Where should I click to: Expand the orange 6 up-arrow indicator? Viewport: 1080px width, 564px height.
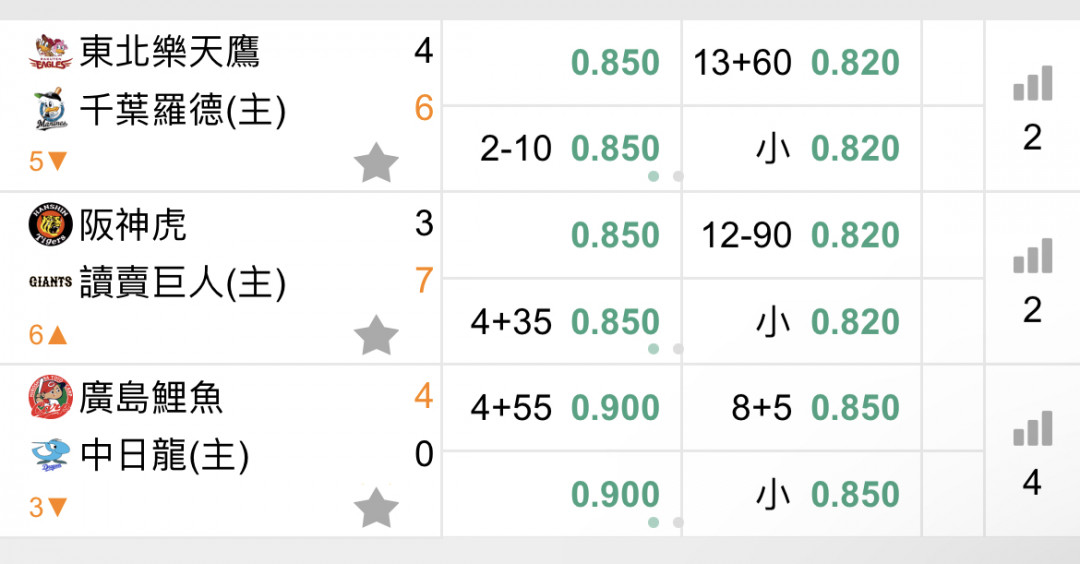[48, 335]
